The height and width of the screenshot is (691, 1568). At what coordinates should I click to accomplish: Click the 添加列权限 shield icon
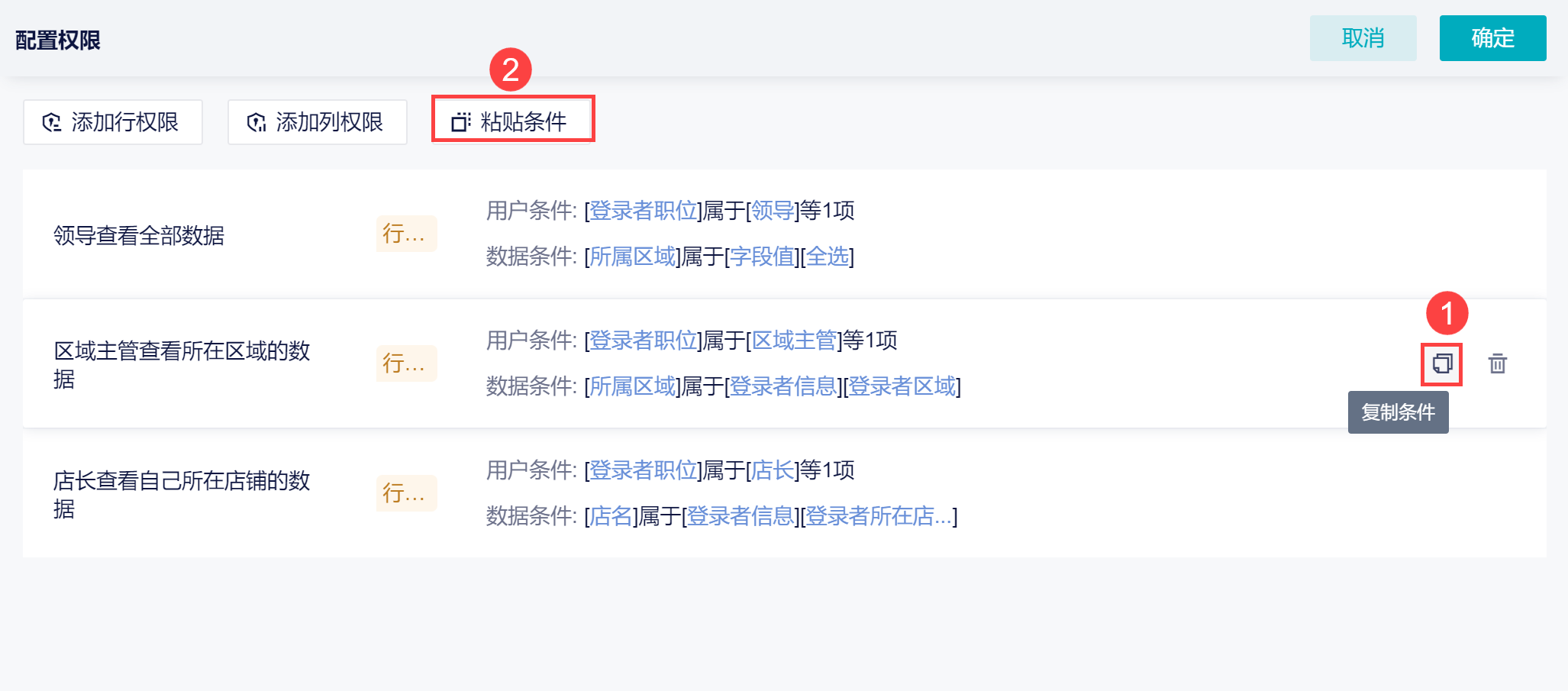(x=256, y=122)
